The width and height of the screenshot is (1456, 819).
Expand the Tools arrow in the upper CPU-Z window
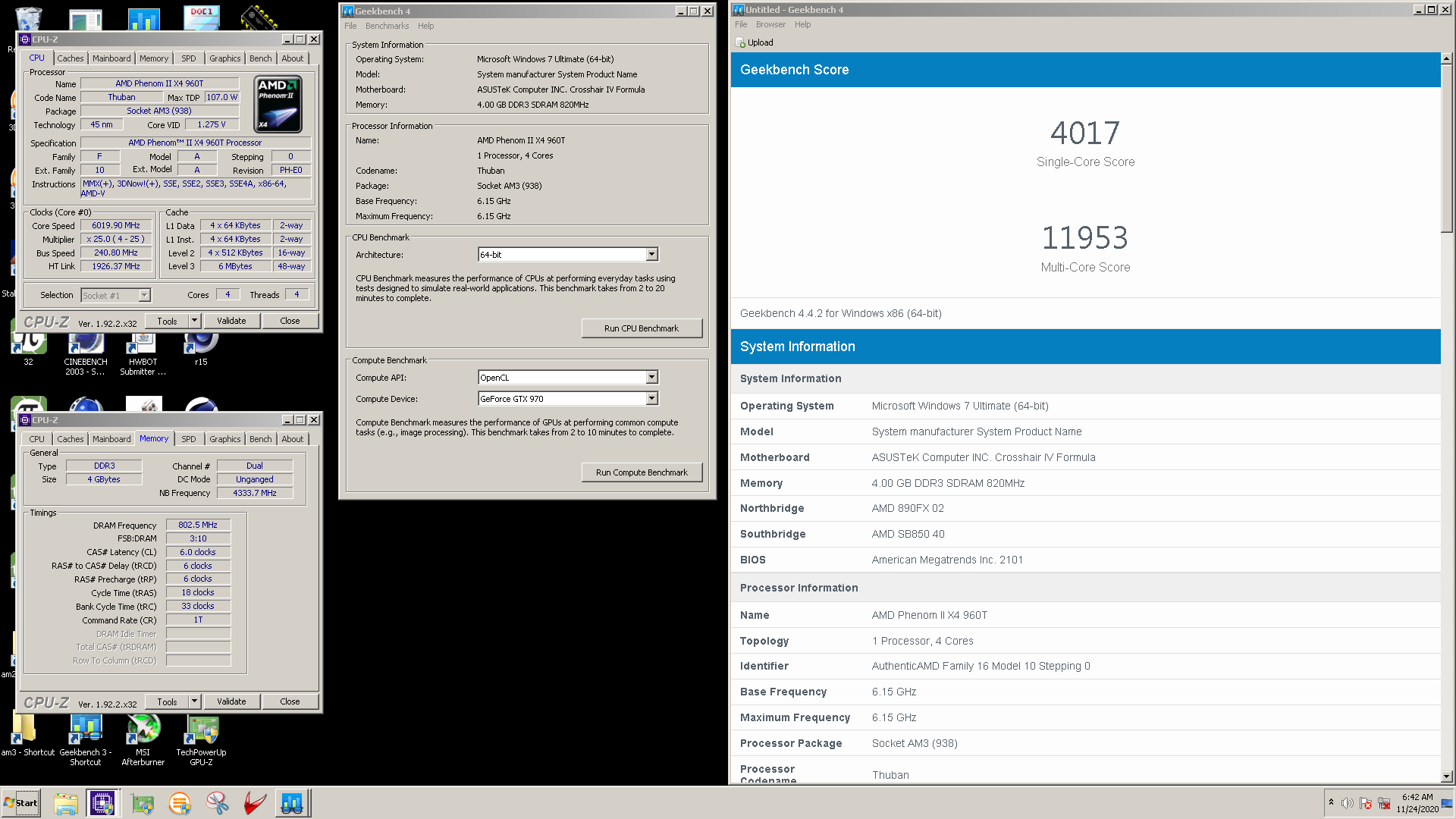point(194,321)
